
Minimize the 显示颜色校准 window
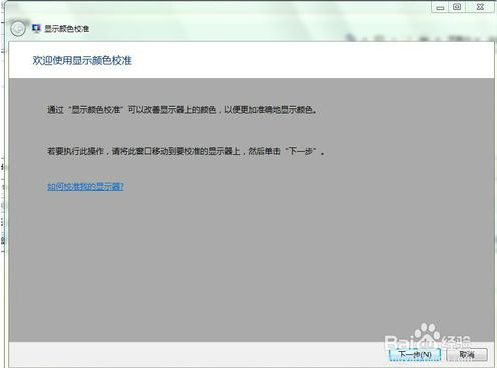pyautogui.click(x=440, y=7)
